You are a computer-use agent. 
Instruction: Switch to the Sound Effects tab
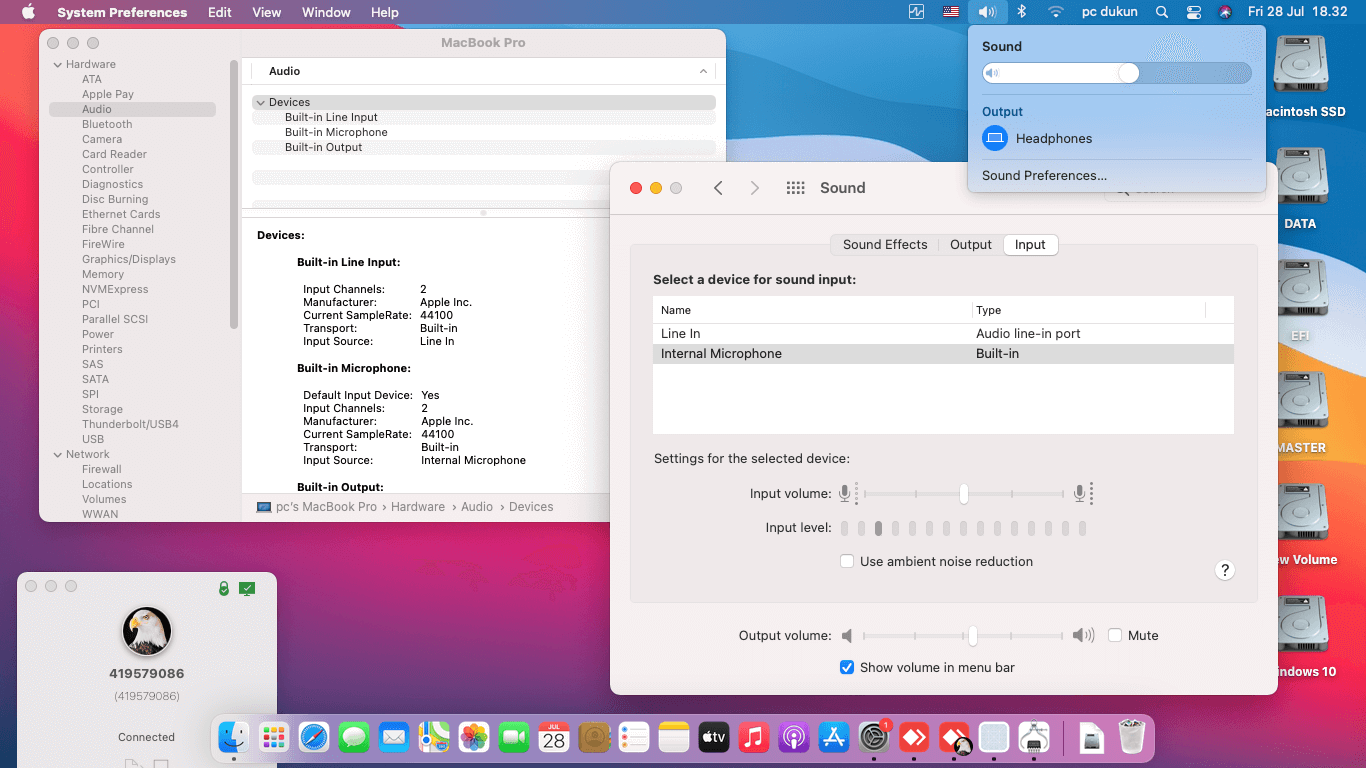coord(885,245)
